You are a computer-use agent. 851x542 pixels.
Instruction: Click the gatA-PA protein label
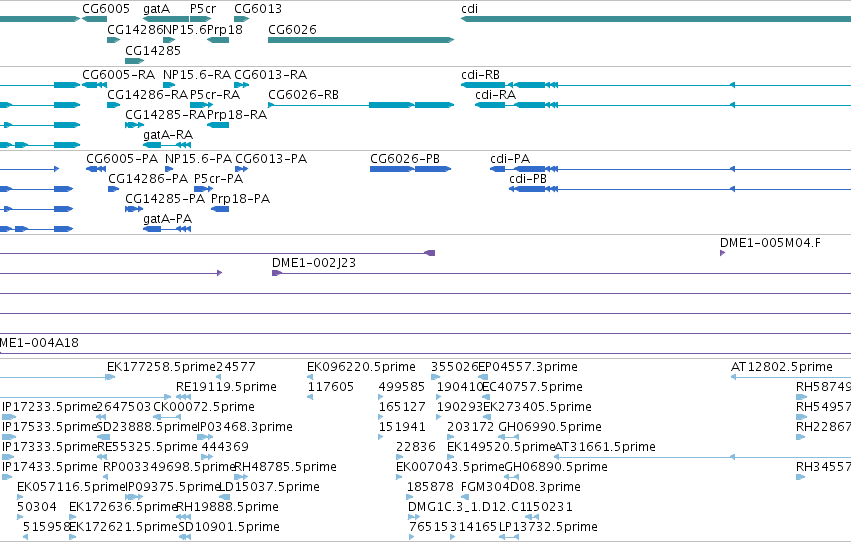point(167,219)
